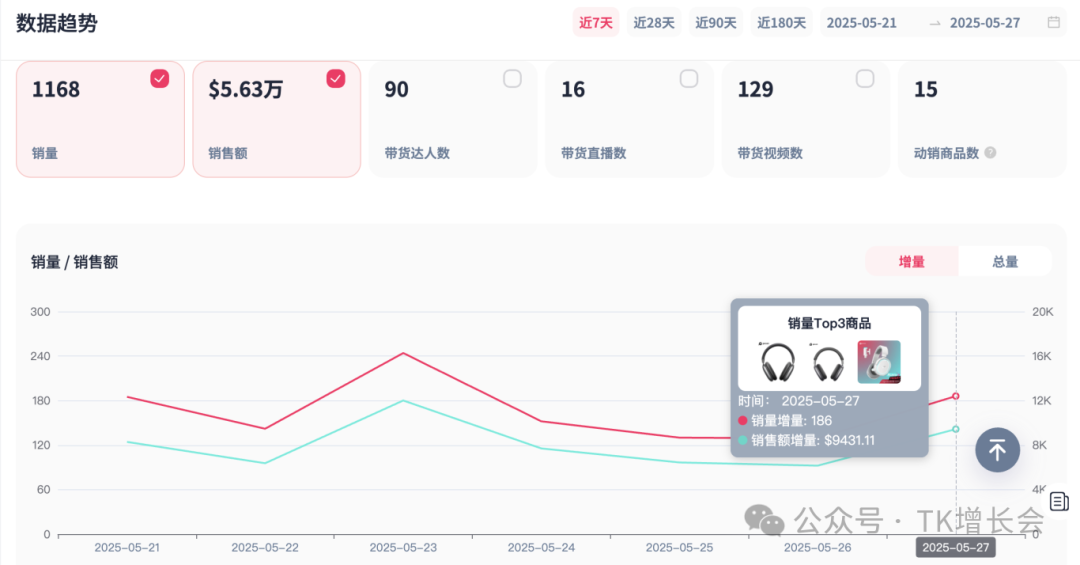Click the help icon beside 动销商品数

[990, 153]
